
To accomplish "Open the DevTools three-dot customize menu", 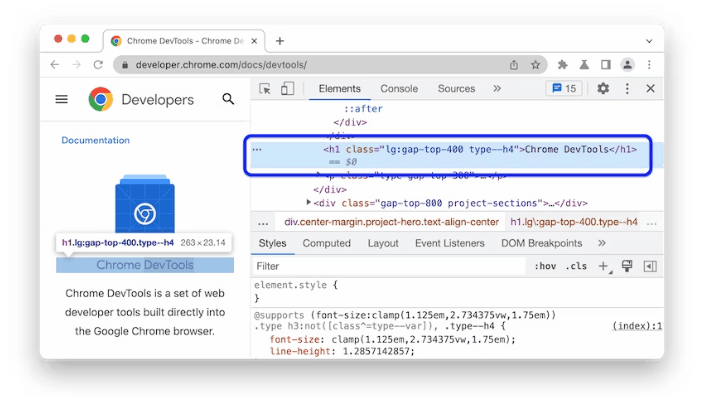I will 627,89.
